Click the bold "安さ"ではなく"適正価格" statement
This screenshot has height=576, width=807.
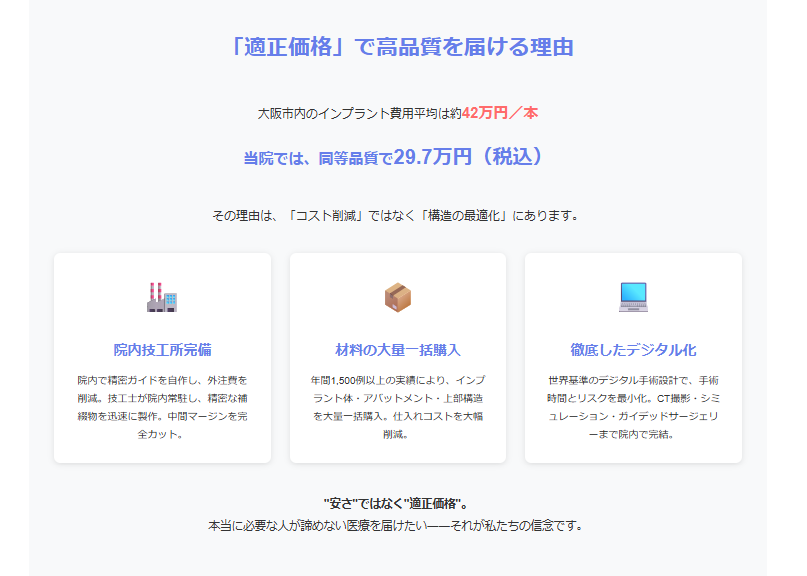click(x=396, y=503)
